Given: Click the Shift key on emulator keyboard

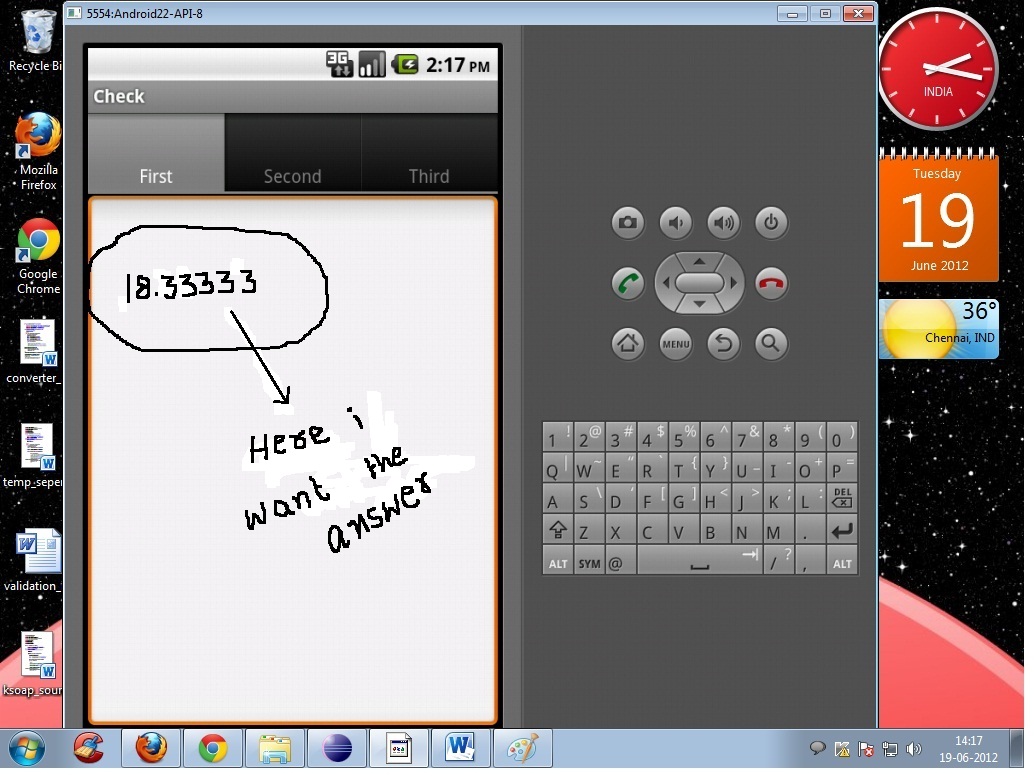Looking at the screenshot, I should click(558, 530).
